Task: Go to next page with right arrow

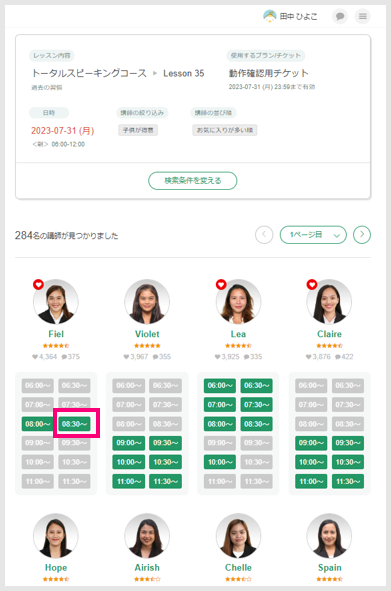Action: 362,235
